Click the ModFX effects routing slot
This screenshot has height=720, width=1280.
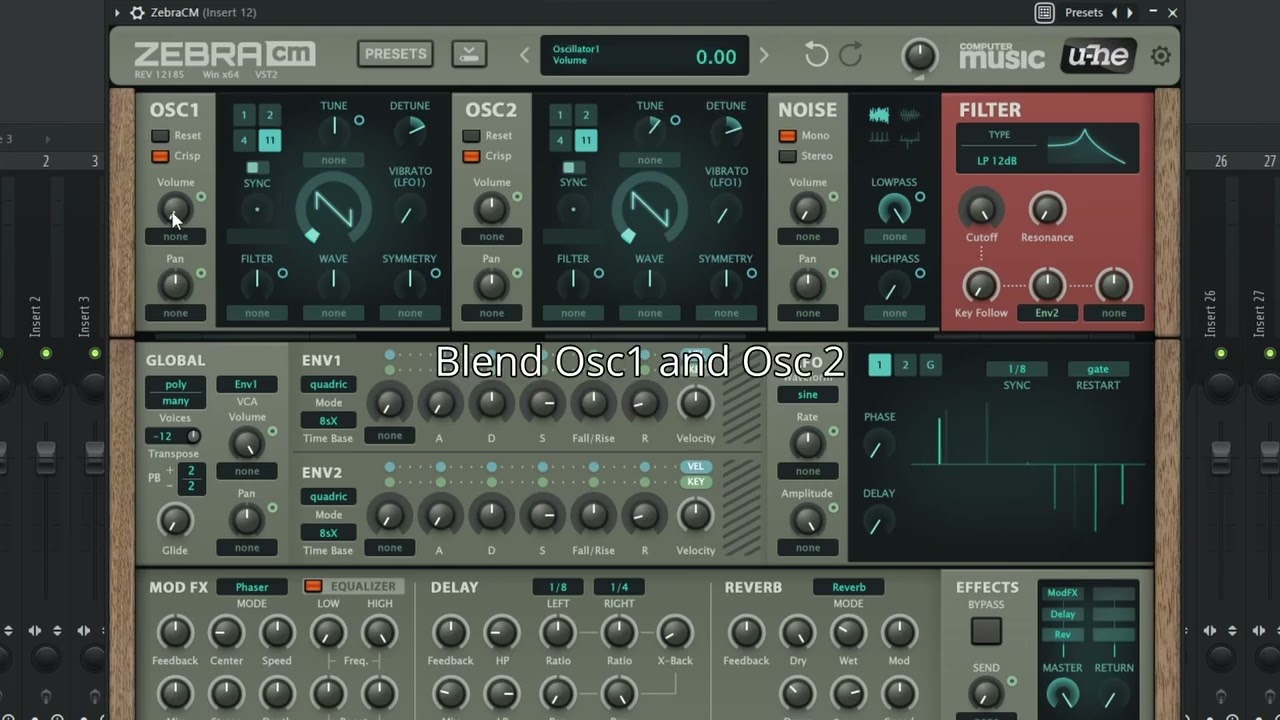1062,594
